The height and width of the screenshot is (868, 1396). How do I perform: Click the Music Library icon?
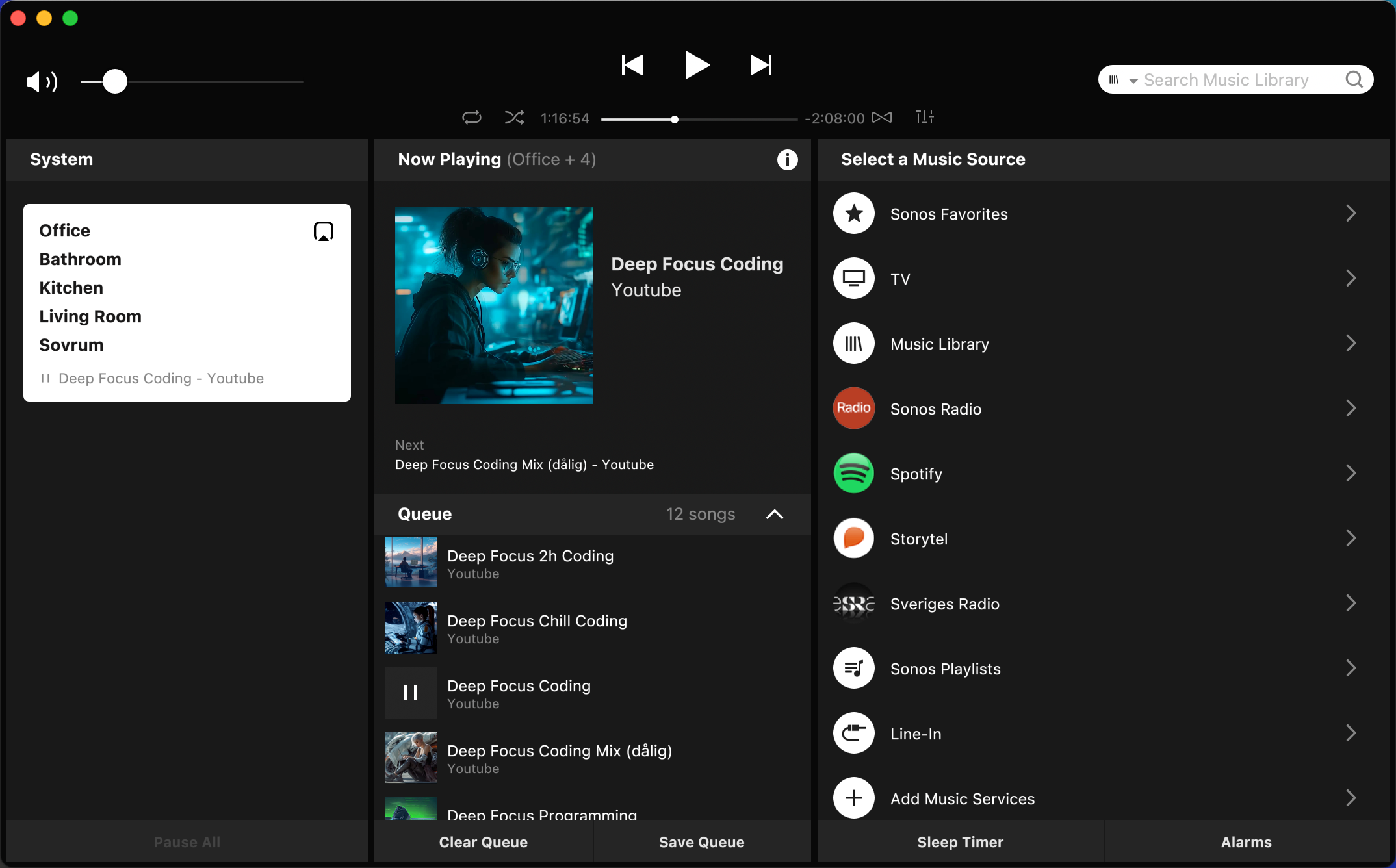pos(854,343)
